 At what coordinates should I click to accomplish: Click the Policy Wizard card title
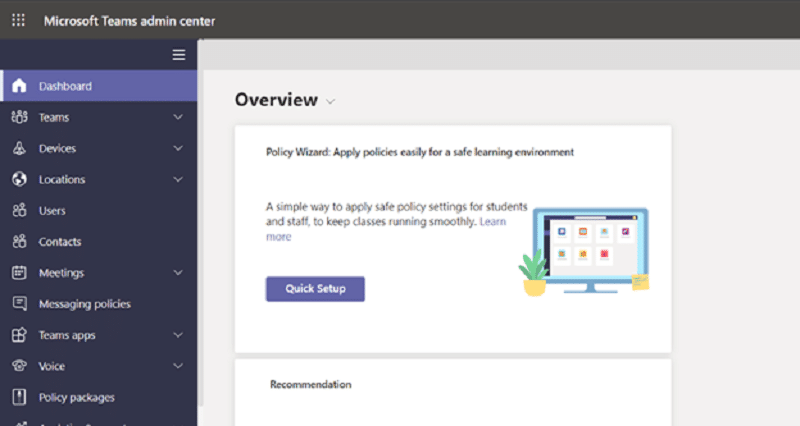coord(420,152)
